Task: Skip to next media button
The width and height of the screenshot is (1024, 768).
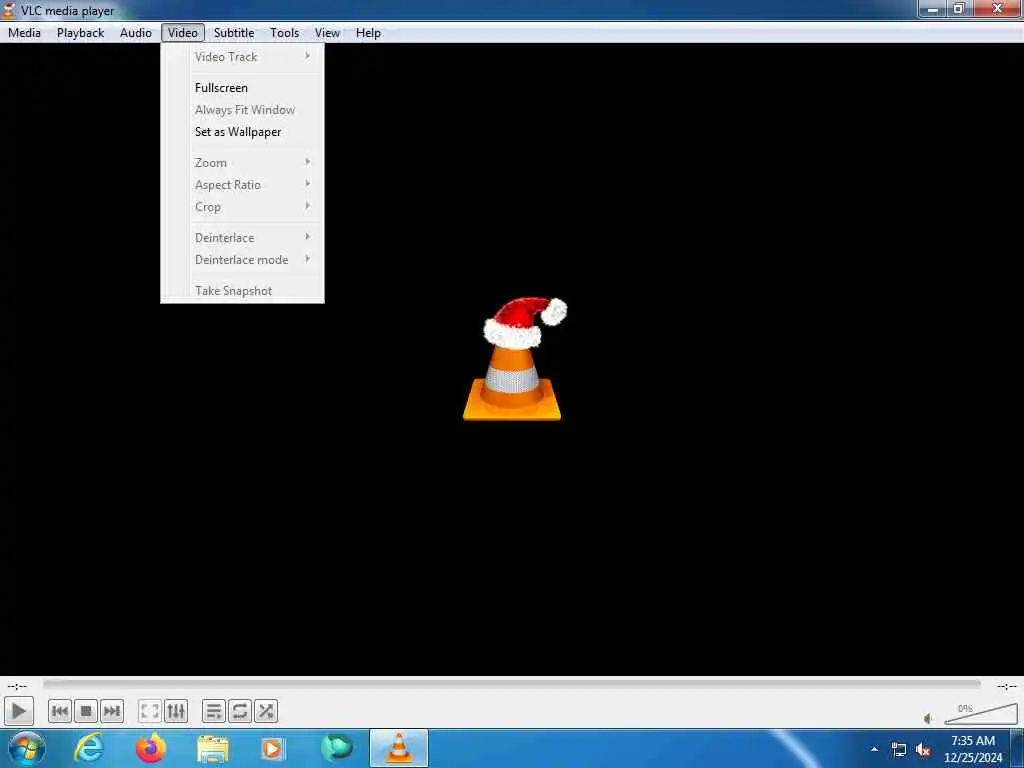Action: click(112, 711)
